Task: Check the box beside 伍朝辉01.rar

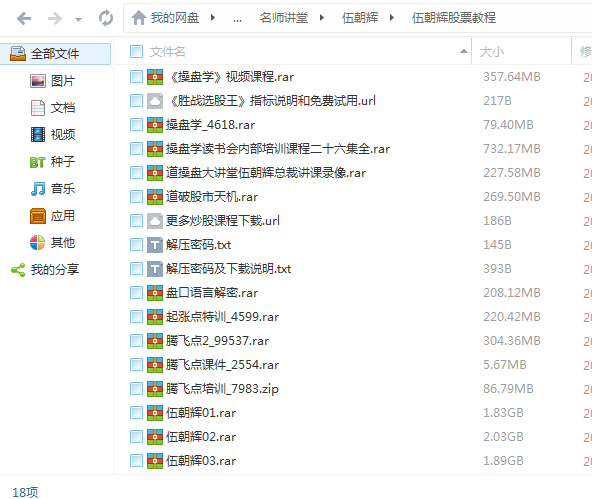Action: coord(136,413)
